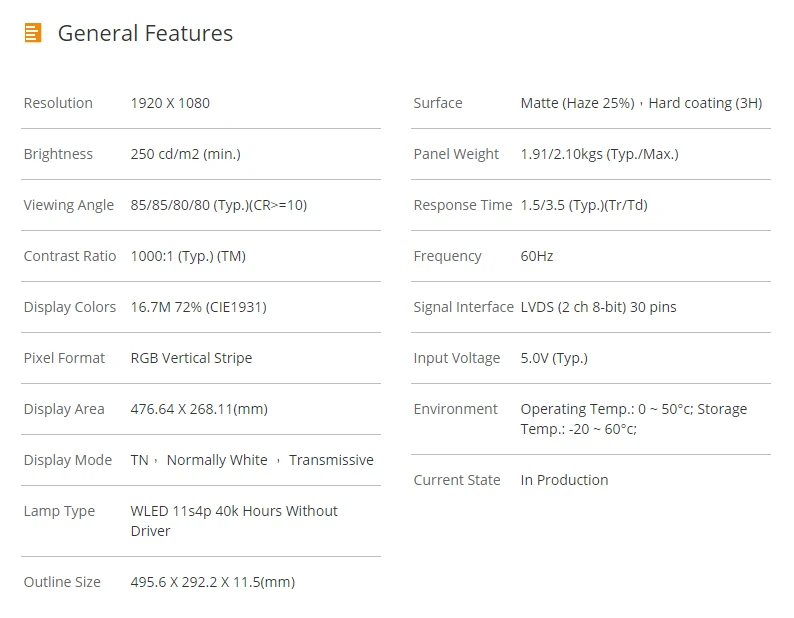
Task: Click the Signal Interface label
Action: point(463,307)
